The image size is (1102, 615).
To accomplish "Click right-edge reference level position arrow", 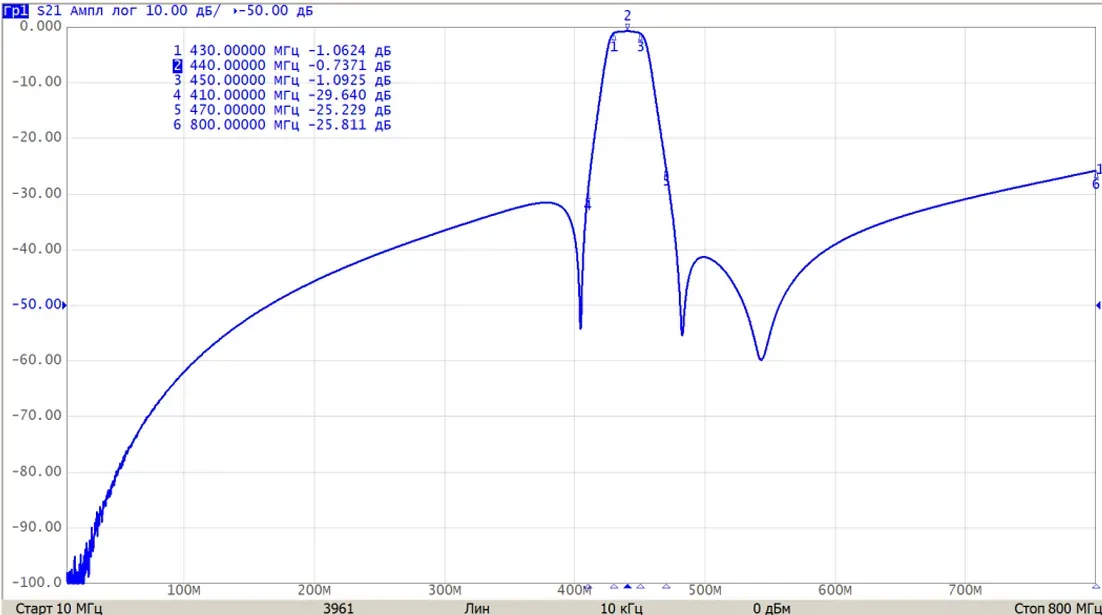I will (1098, 305).
